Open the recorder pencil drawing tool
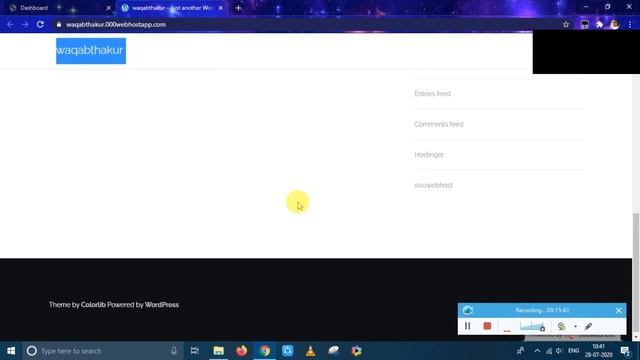Image resolution: width=640 pixels, height=360 pixels. tap(588, 326)
